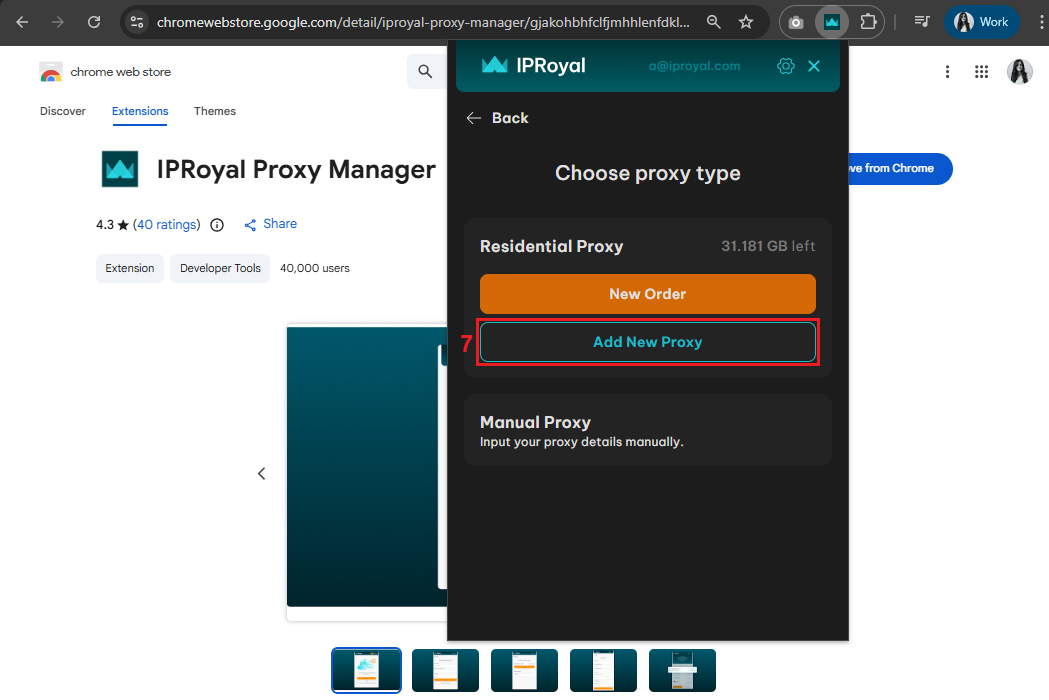The height and width of the screenshot is (700, 1049).
Task: Switch to the Discover tab
Action: coord(63,111)
